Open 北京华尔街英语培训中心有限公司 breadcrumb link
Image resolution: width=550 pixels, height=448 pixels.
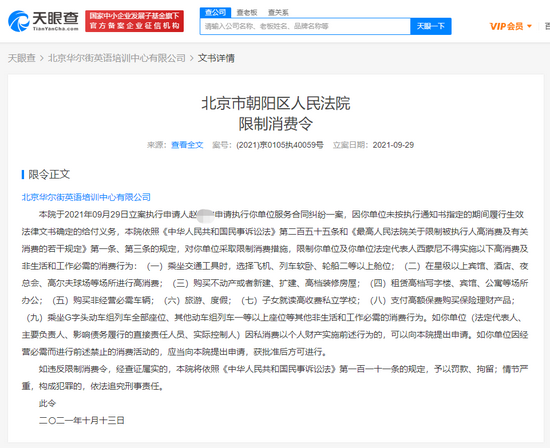point(117,58)
